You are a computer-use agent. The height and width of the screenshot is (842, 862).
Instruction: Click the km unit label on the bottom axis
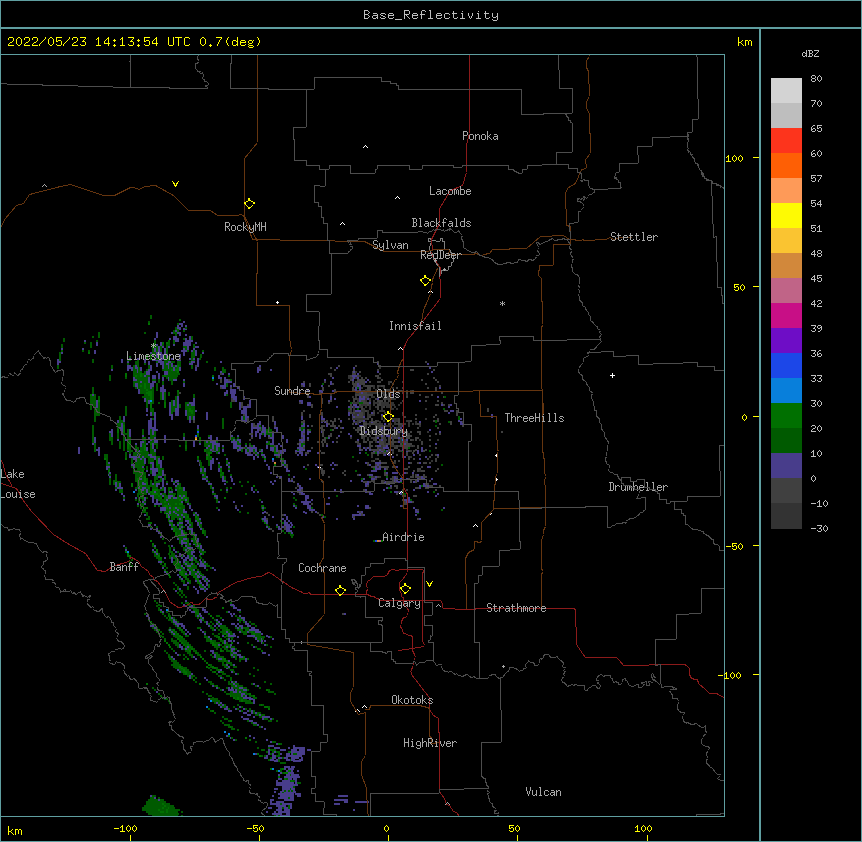[15, 831]
